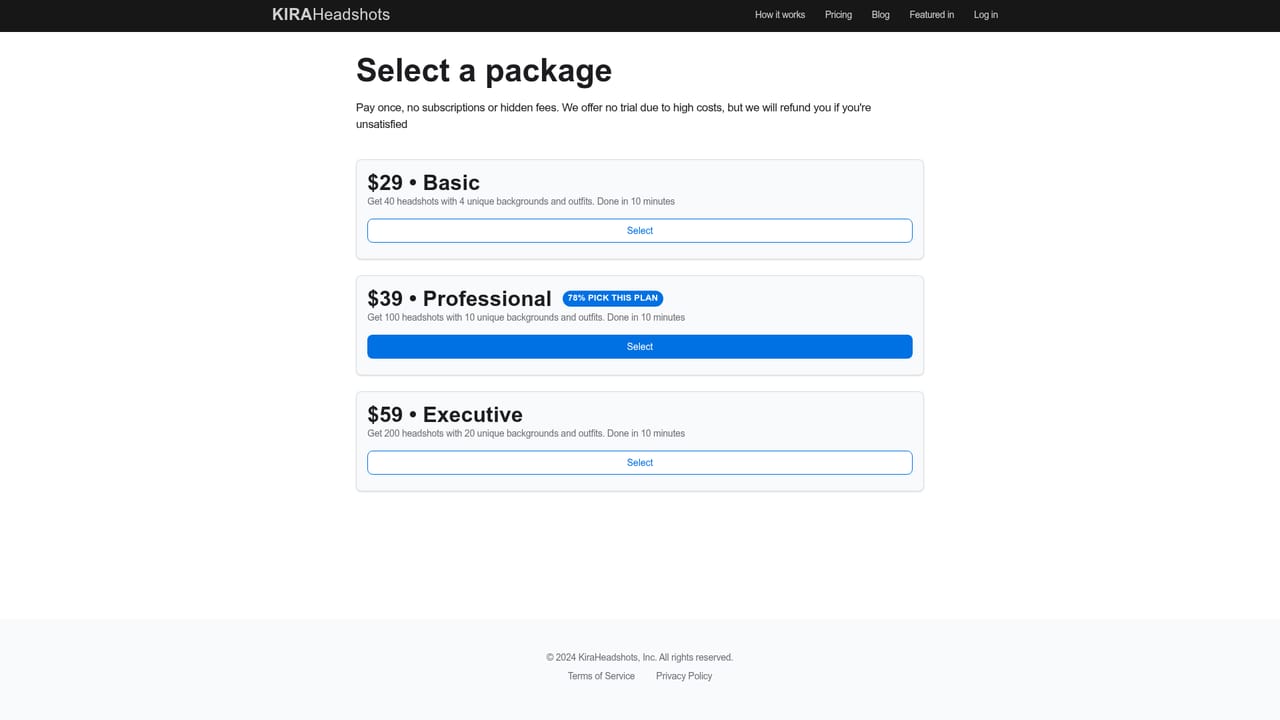This screenshot has height=720, width=1280.
Task: Click the "$59 • Executive" heading
Action: coord(445,414)
